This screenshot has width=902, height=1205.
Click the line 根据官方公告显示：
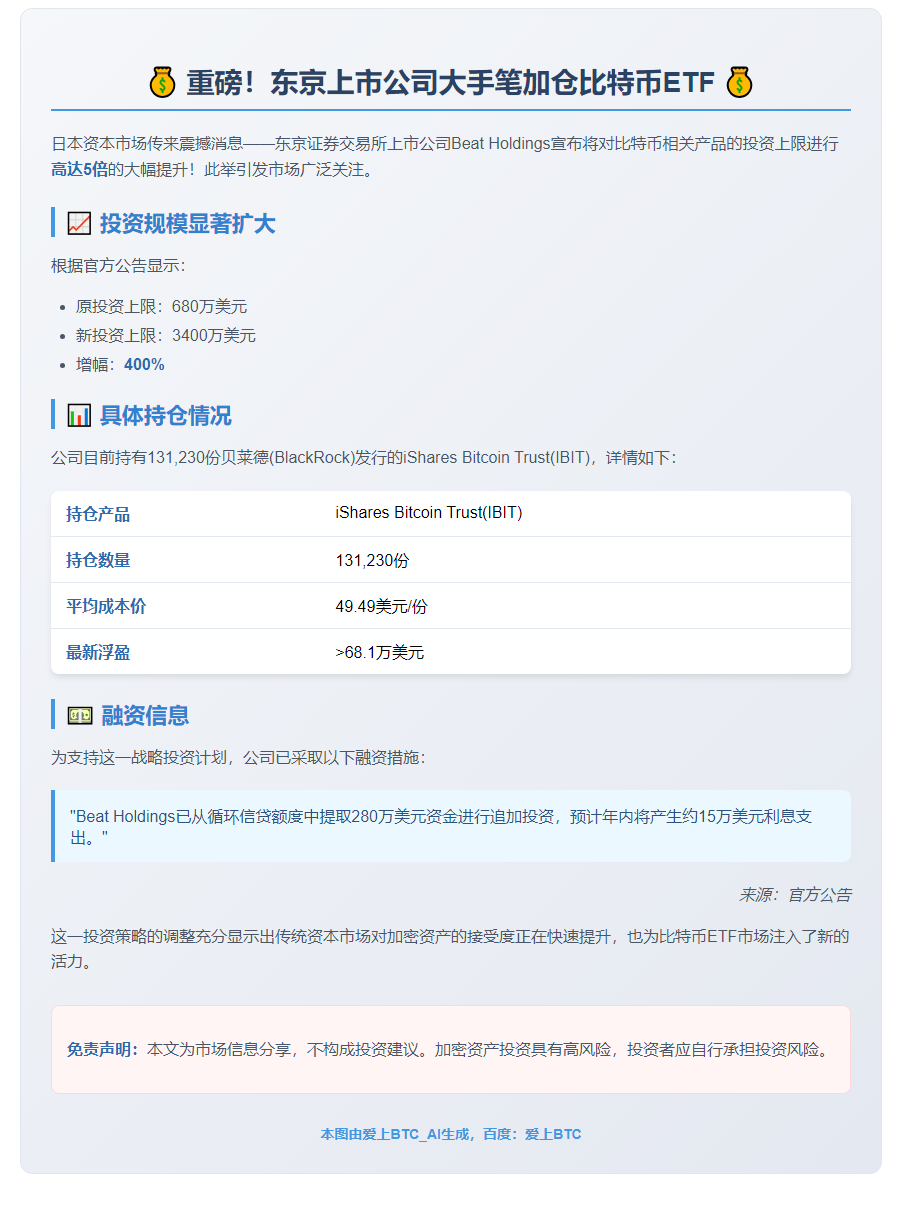(118, 266)
